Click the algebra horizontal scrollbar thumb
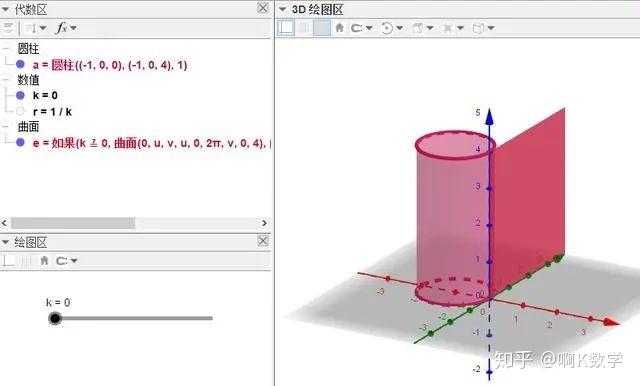Viewport: 640px width, 386px height. 73,223
